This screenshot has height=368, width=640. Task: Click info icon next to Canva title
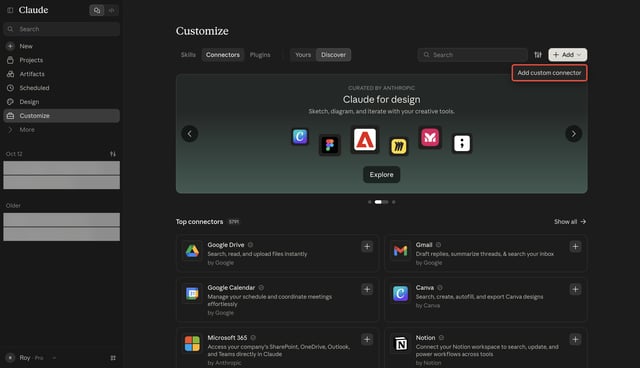point(440,288)
